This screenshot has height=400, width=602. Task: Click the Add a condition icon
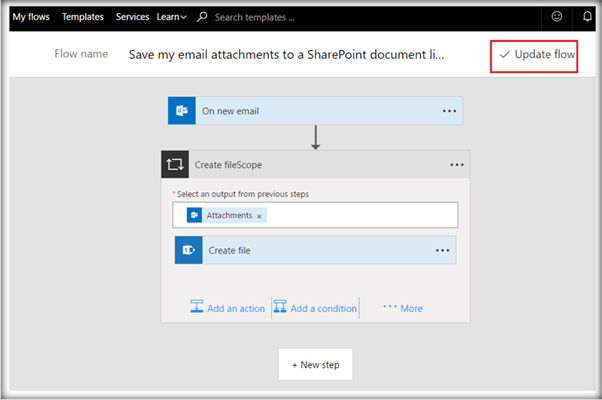(x=279, y=308)
